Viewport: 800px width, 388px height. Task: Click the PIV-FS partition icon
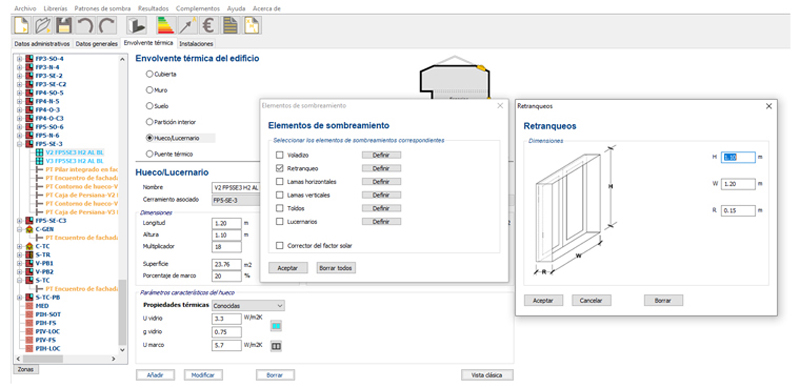(29, 340)
